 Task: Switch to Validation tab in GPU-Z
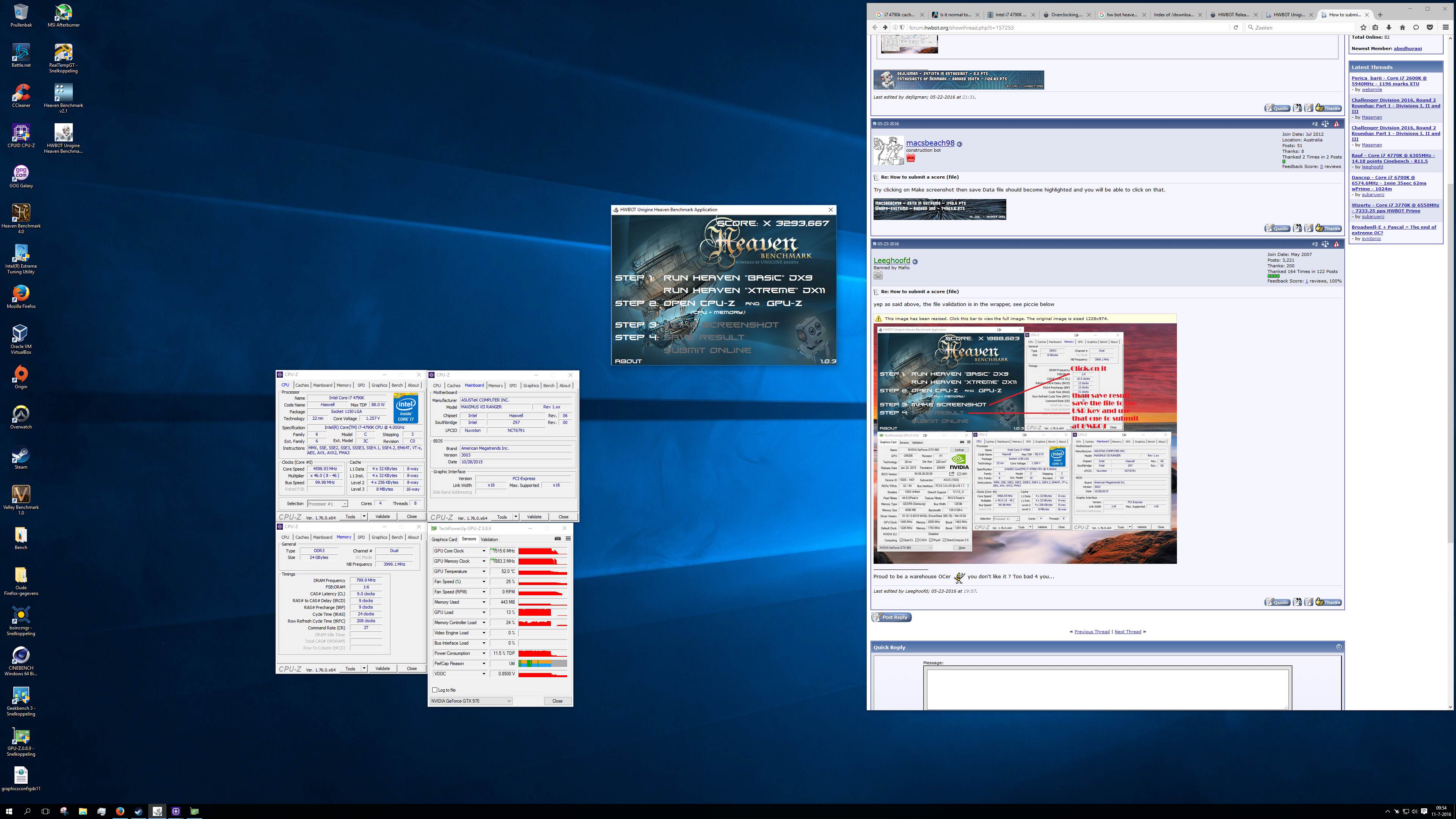[x=490, y=539]
